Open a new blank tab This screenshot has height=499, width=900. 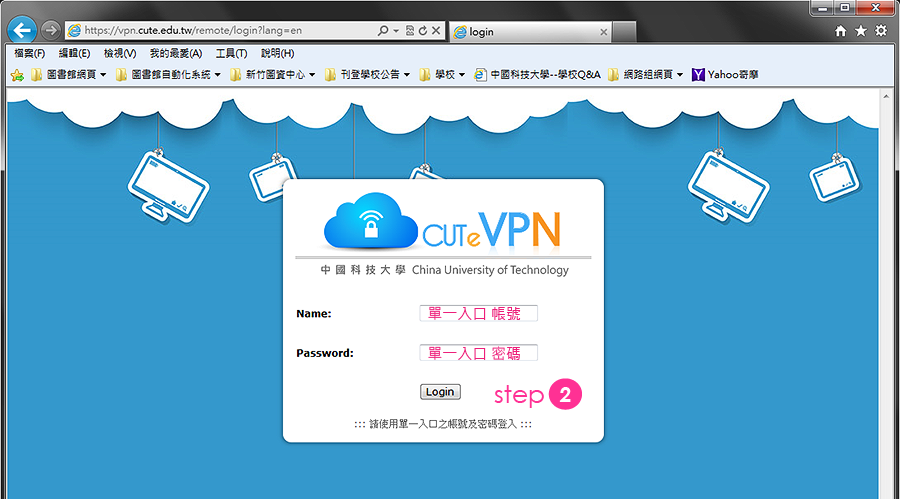pos(624,32)
